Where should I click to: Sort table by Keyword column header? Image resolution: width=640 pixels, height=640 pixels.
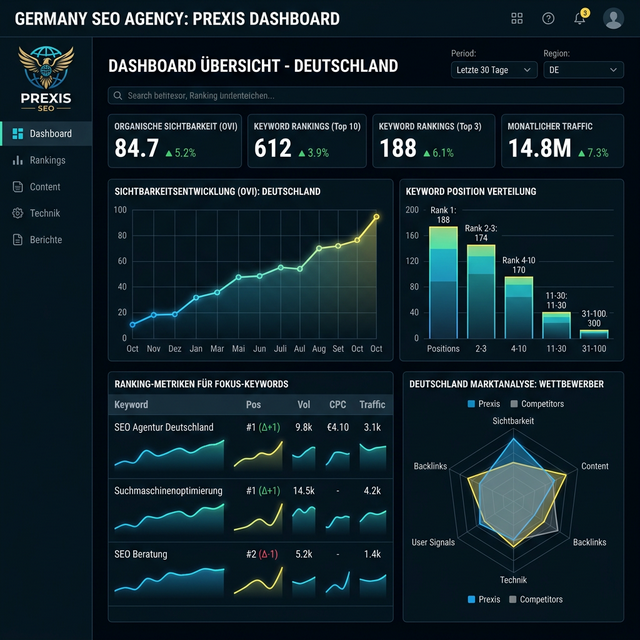pyautogui.click(x=131, y=404)
